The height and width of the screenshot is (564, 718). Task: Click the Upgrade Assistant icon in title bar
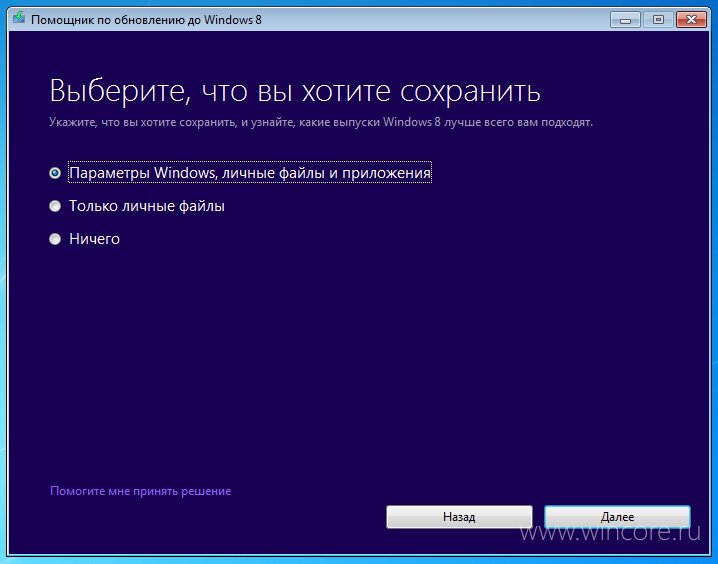pos(19,18)
